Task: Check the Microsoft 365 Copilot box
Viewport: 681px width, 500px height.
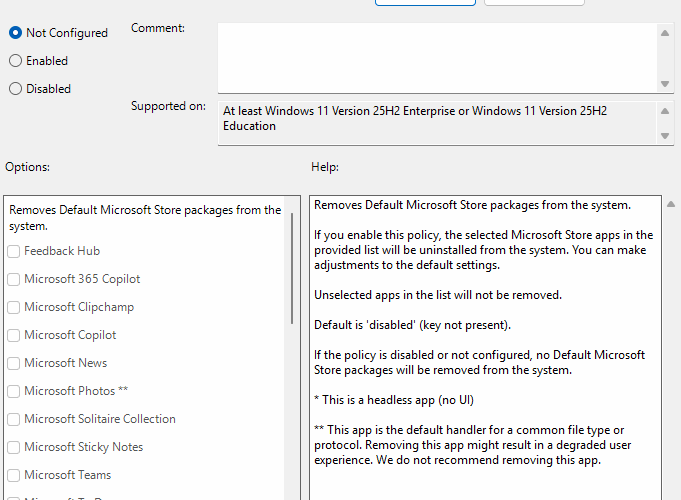Action: tap(14, 279)
